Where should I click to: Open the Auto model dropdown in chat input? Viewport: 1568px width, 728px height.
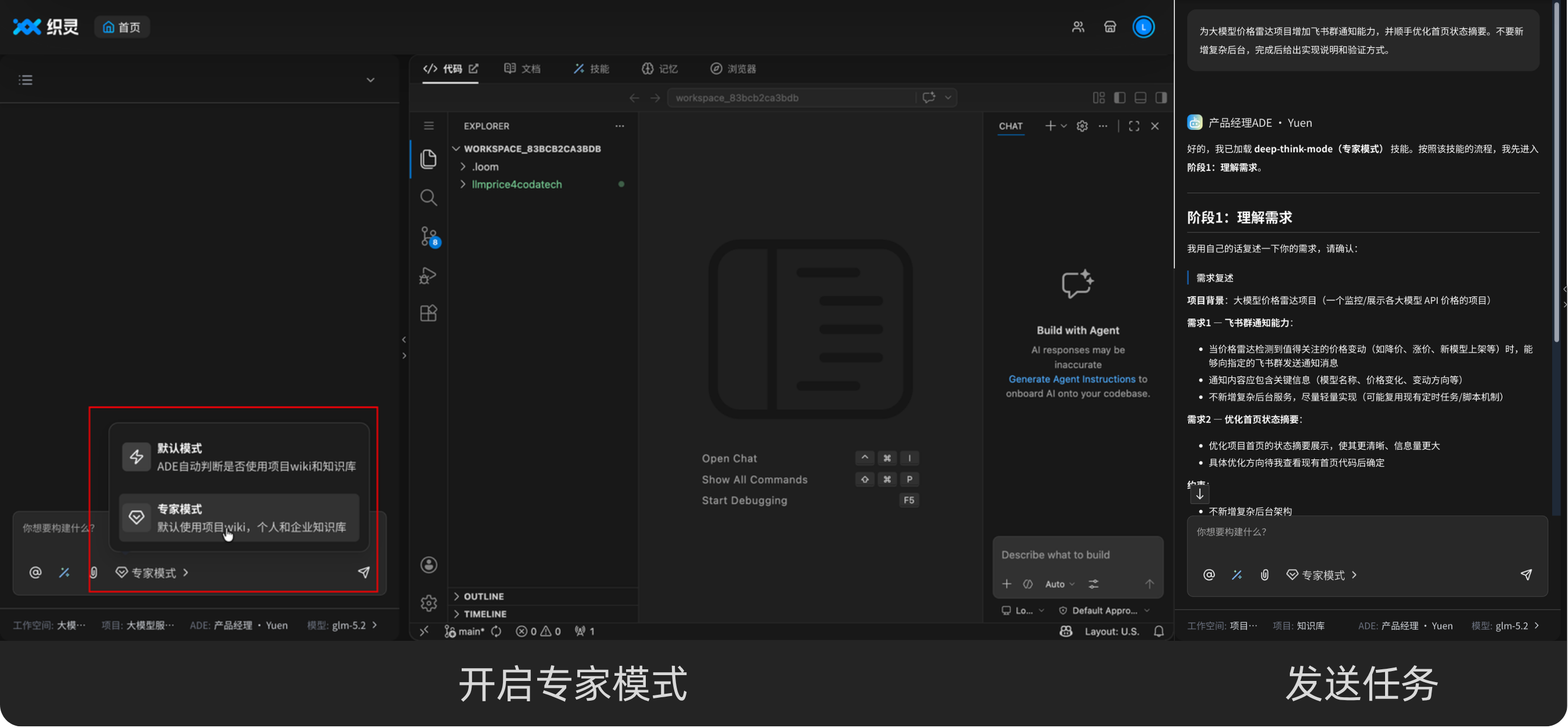tap(1060, 583)
